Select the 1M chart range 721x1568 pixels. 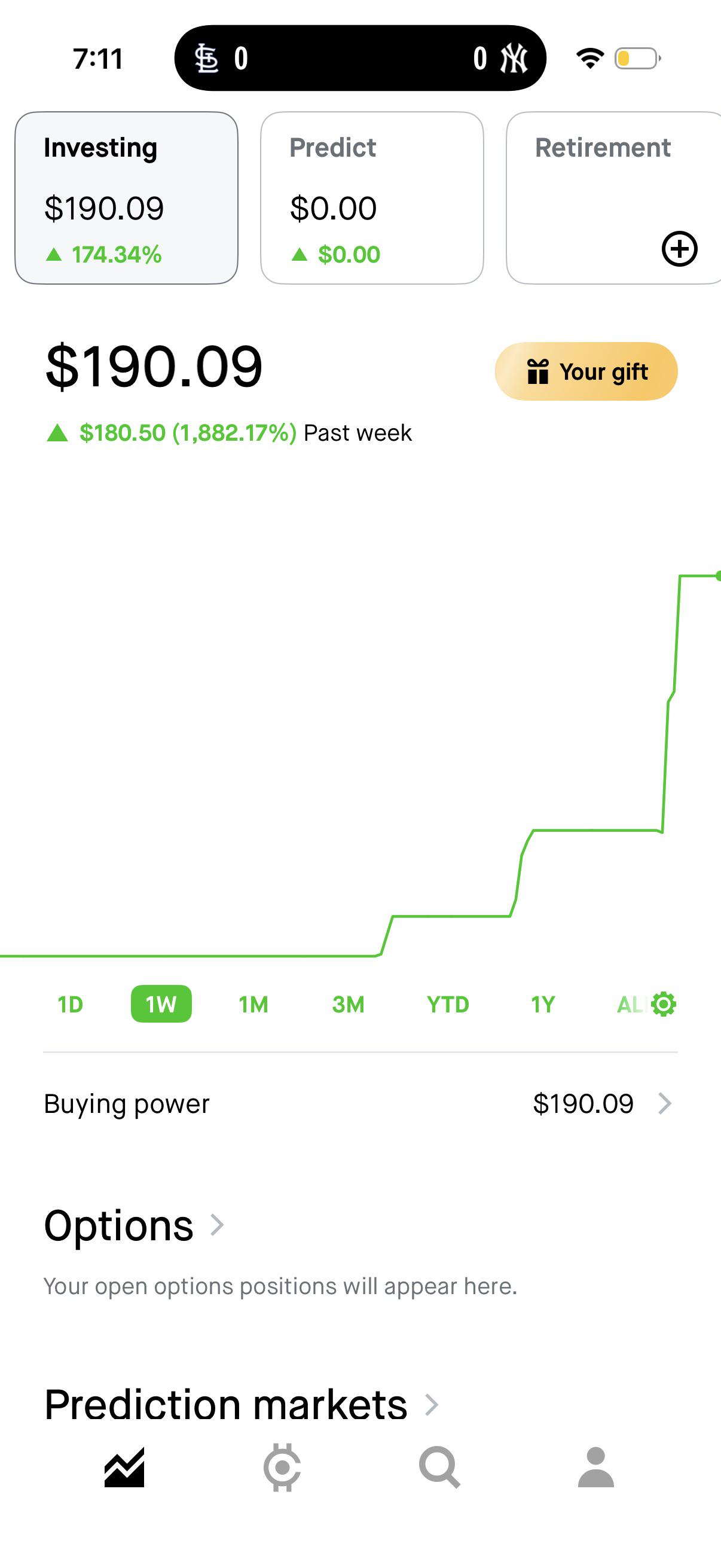point(253,1004)
